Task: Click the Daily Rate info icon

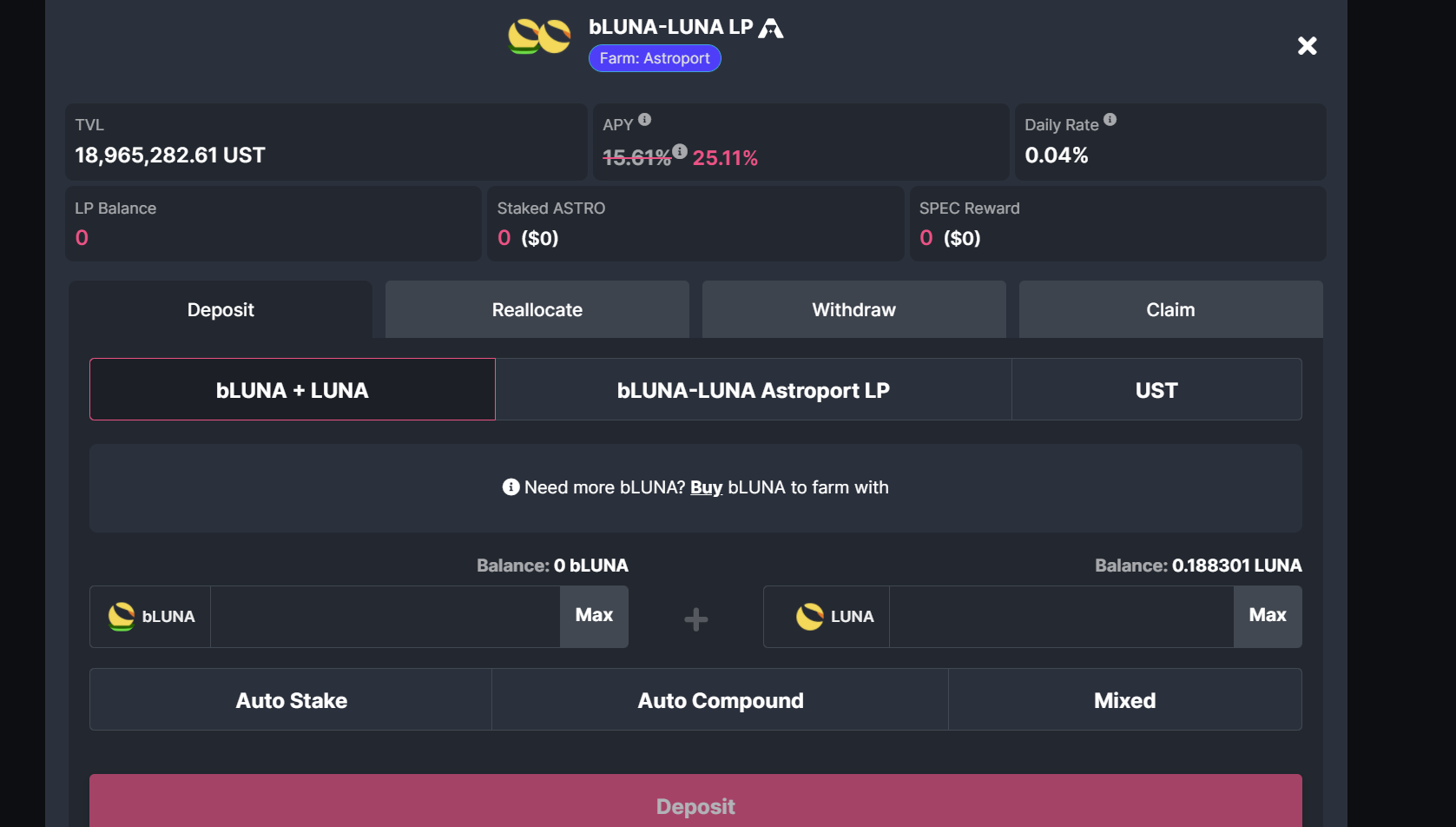Action: [1110, 120]
